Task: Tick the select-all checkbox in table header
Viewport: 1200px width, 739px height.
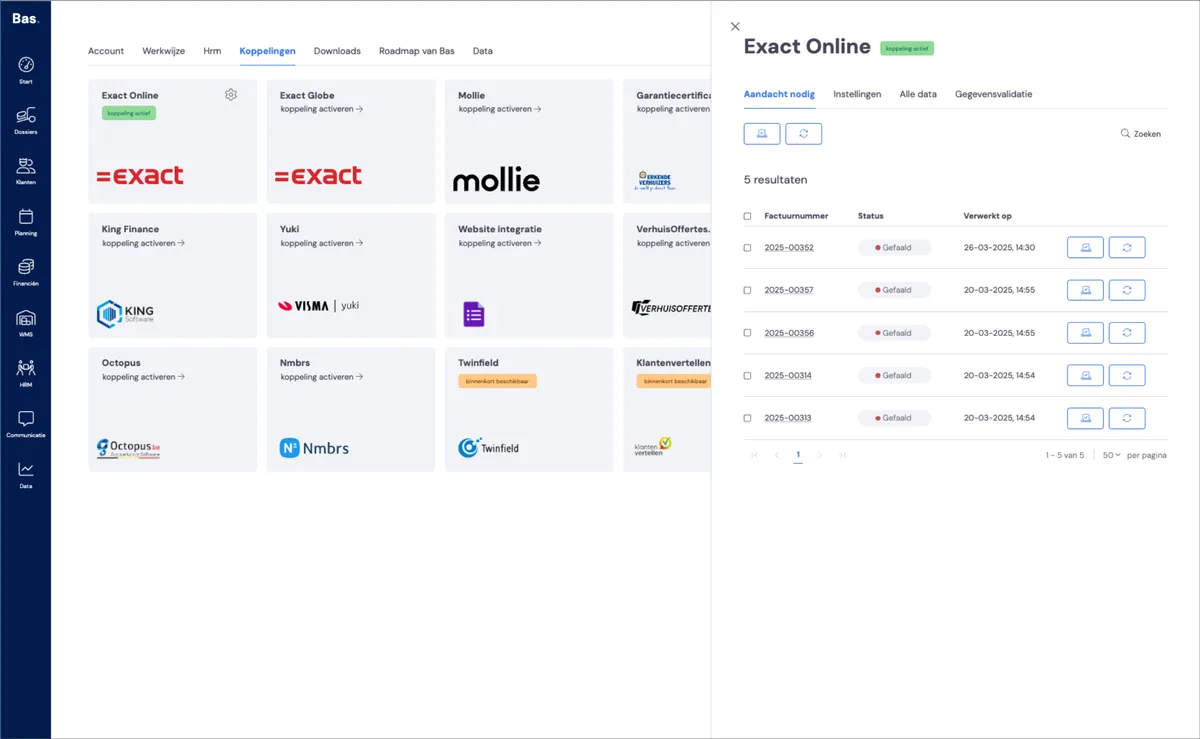Action: pos(747,216)
